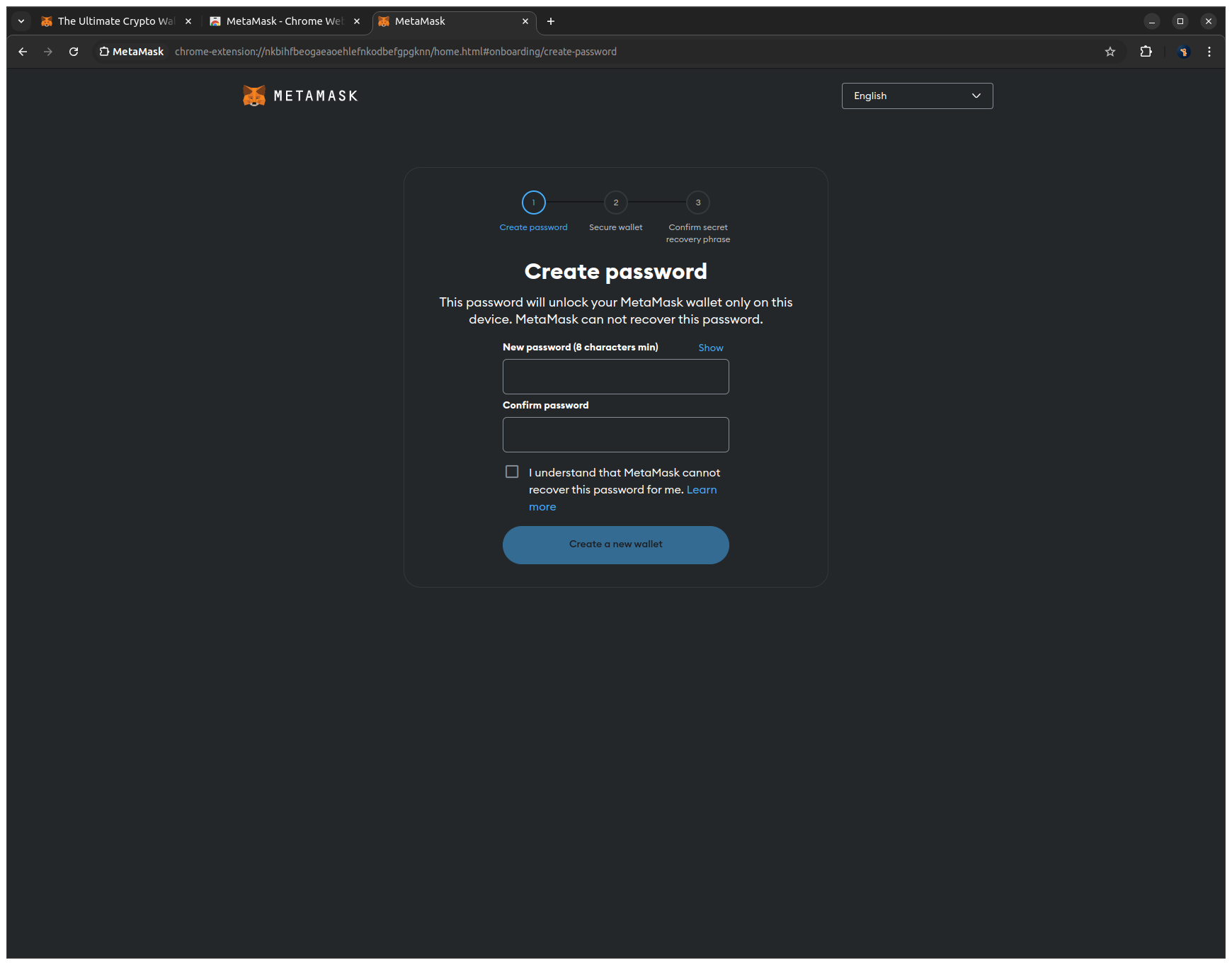Image resolution: width=1232 pixels, height=965 pixels.
Task: Go back to the previous page
Action: point(23,52)
